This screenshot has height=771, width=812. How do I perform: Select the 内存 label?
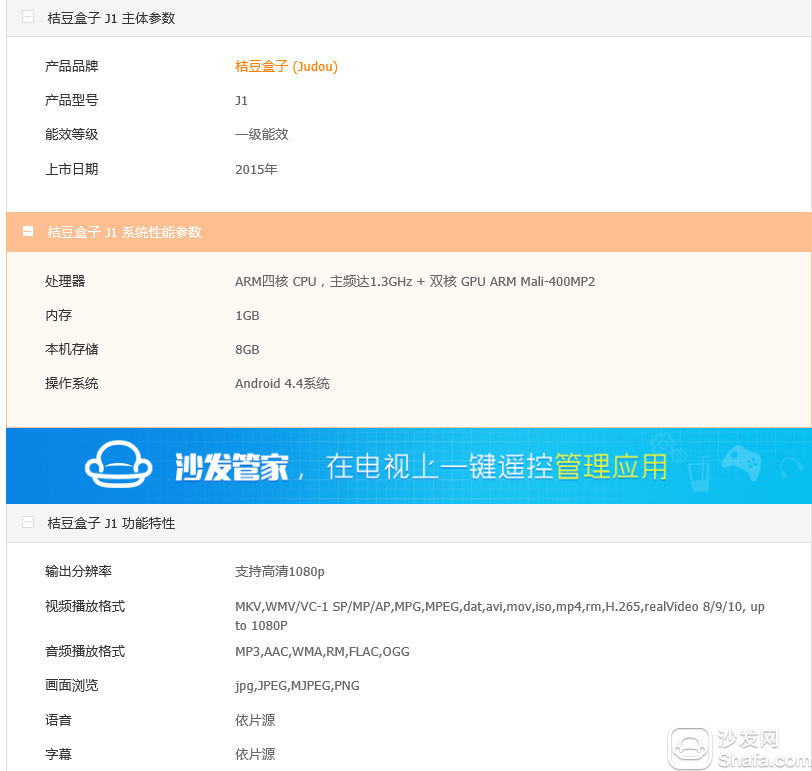59,315
